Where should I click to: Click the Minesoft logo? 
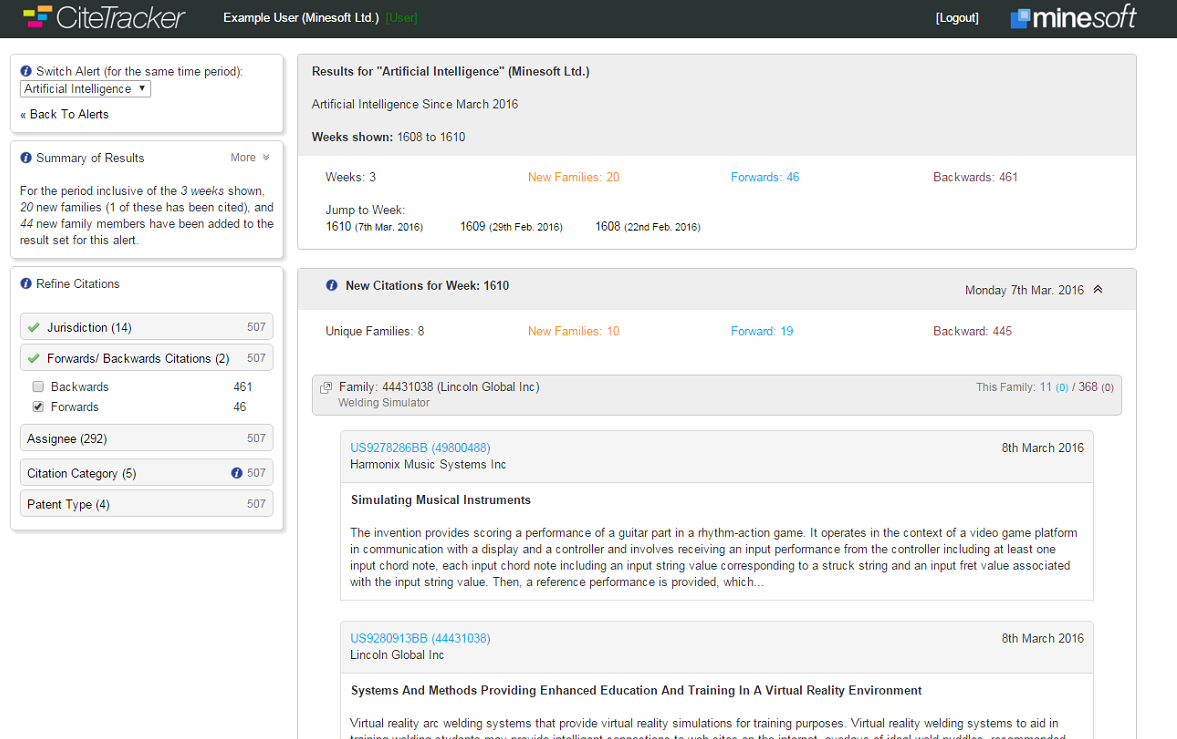click(1073, 17)
